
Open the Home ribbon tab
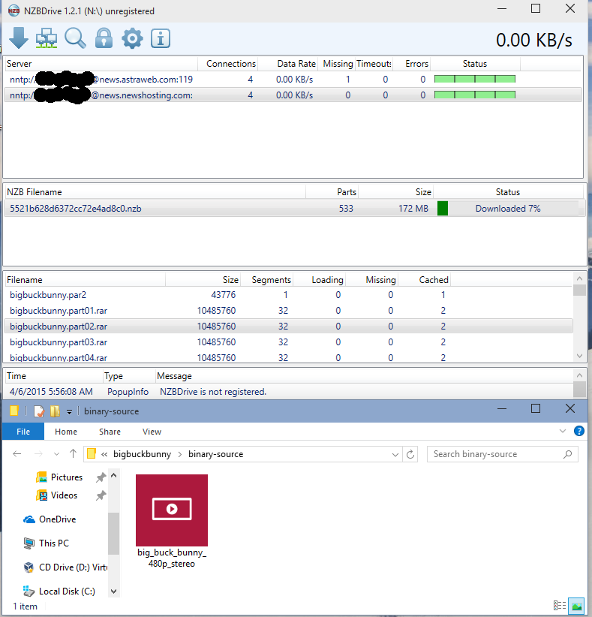66,432
